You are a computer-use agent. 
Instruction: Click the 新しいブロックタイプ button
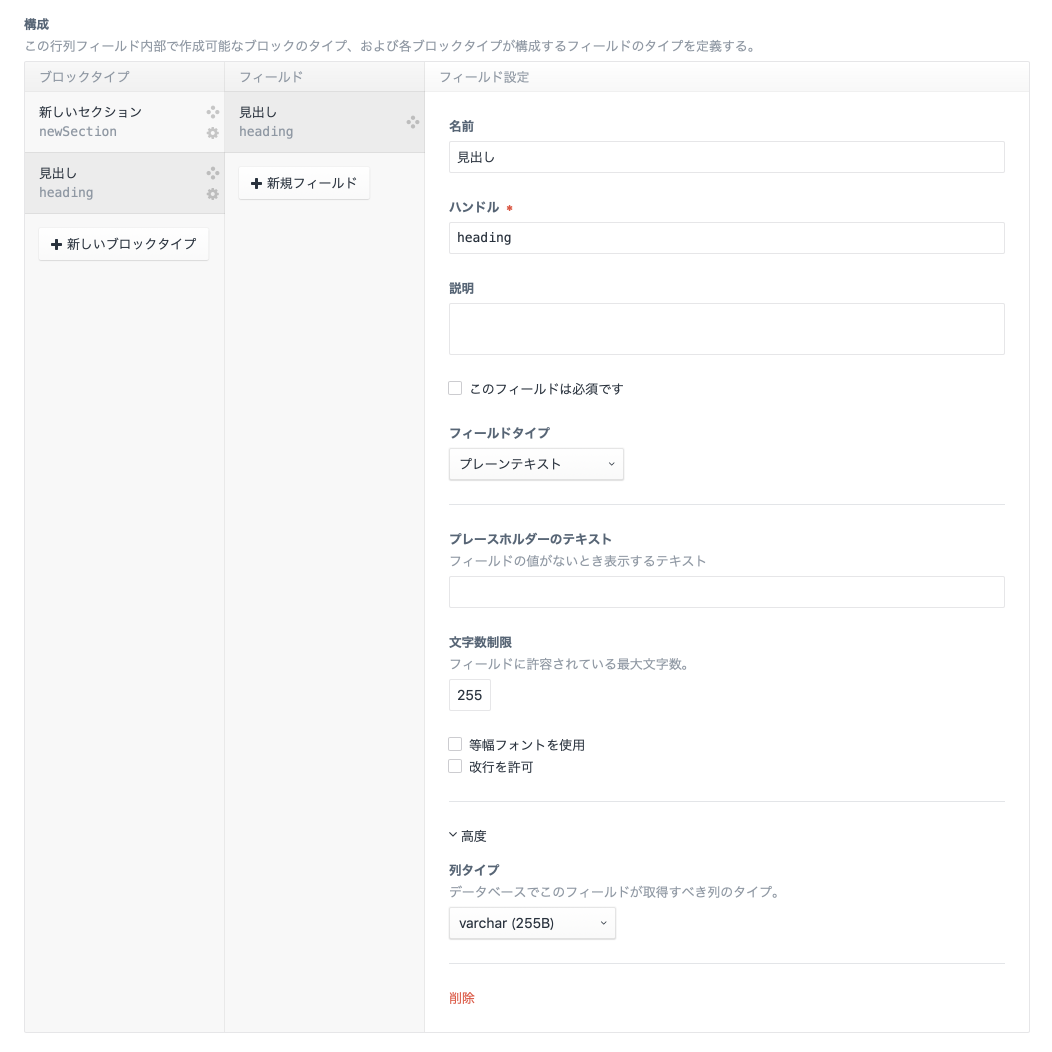(x=123, y=244)
